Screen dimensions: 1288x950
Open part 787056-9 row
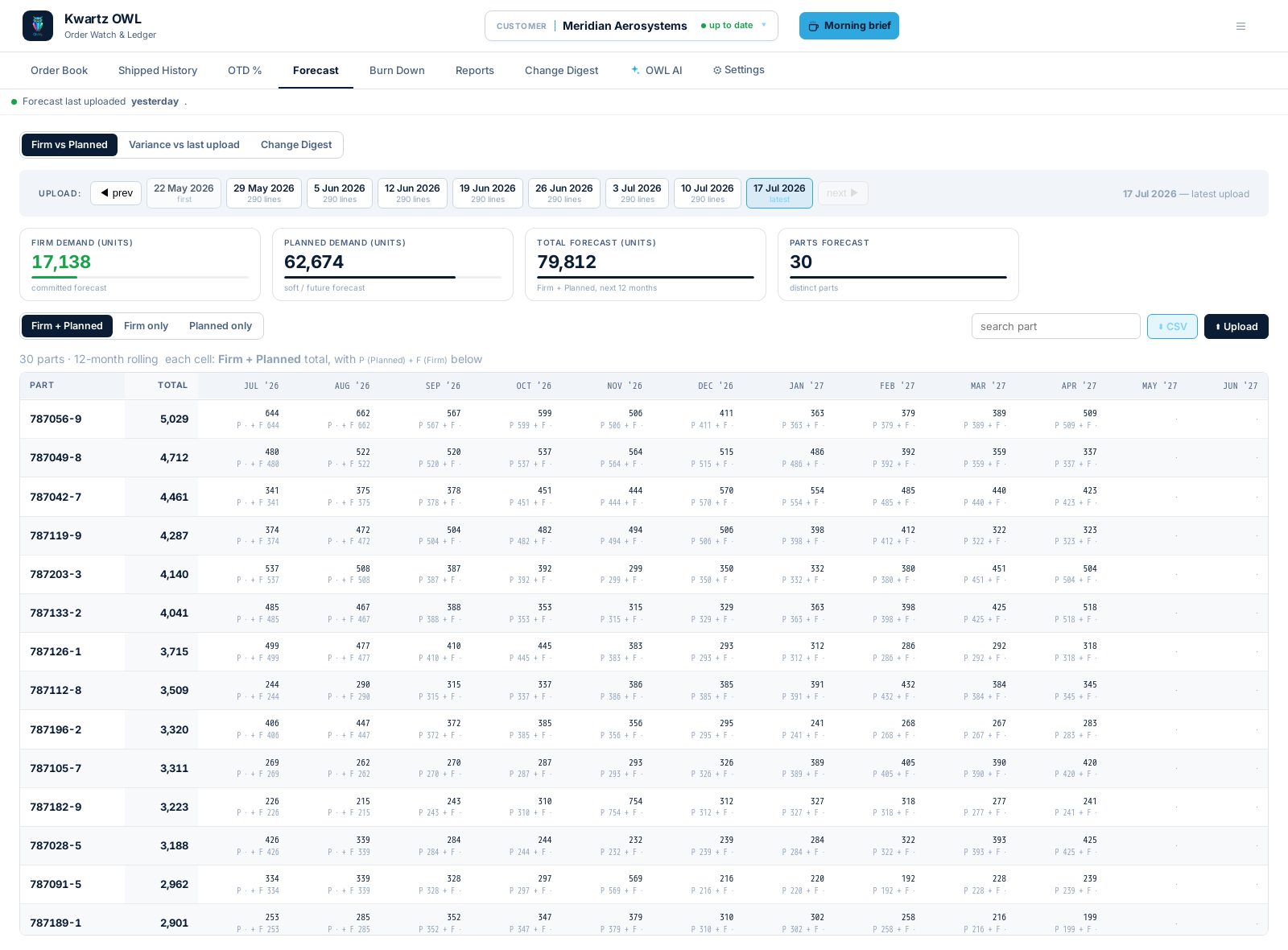click(x=644, y=419)
